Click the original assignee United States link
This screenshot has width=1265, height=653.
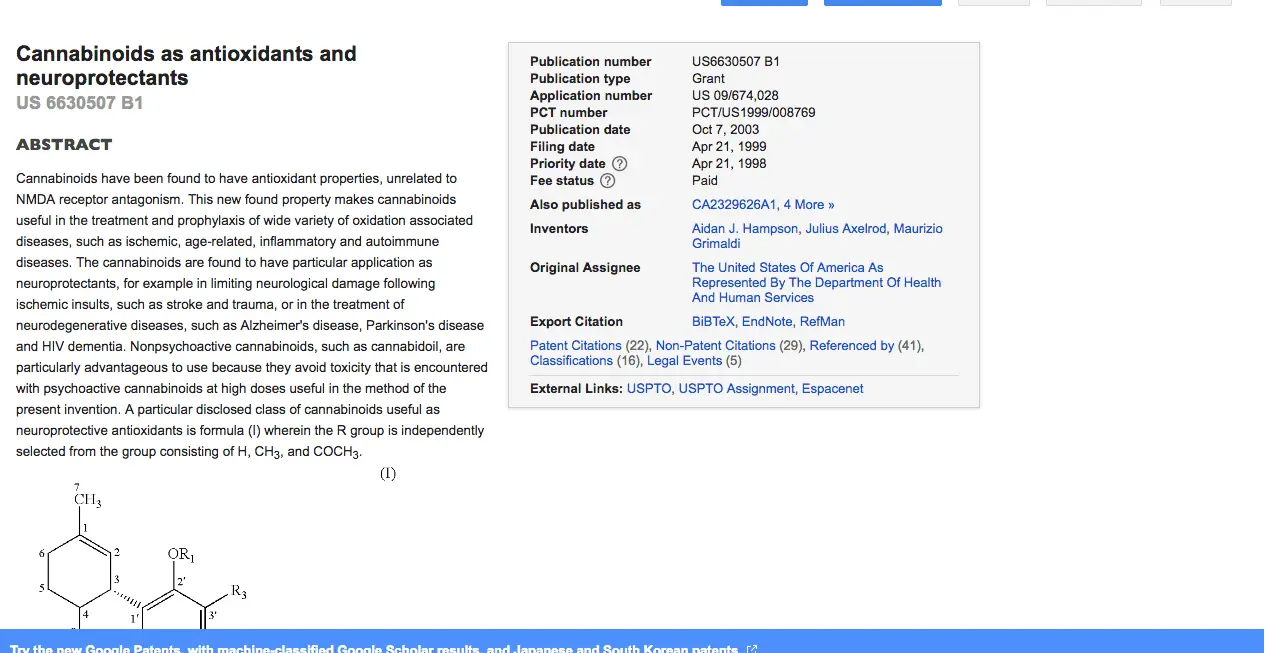coord(816,282)
